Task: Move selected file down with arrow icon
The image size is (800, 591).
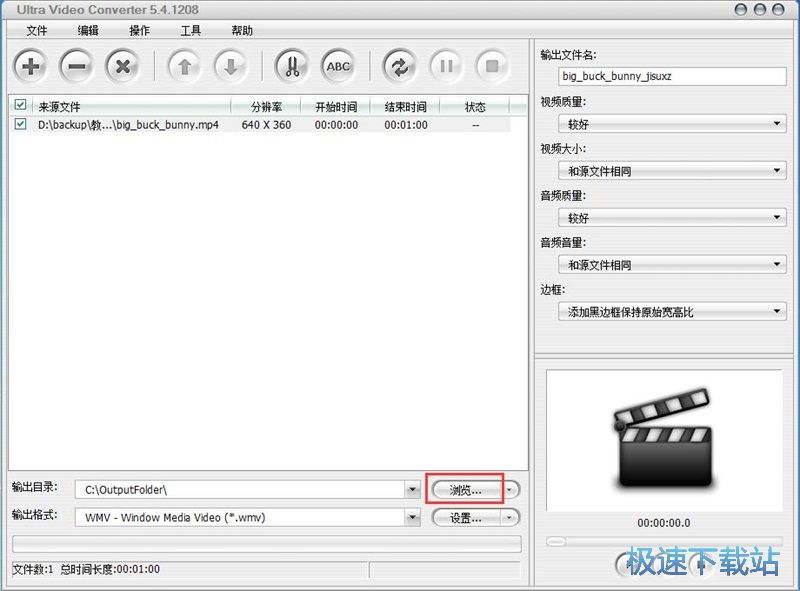Action: (231, 66)
